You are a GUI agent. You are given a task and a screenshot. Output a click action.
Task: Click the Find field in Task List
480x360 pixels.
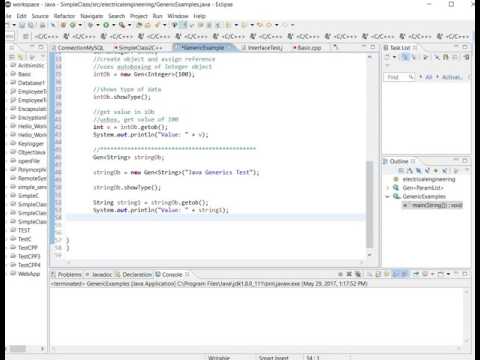pyautogui.click(x=399, y=77)
